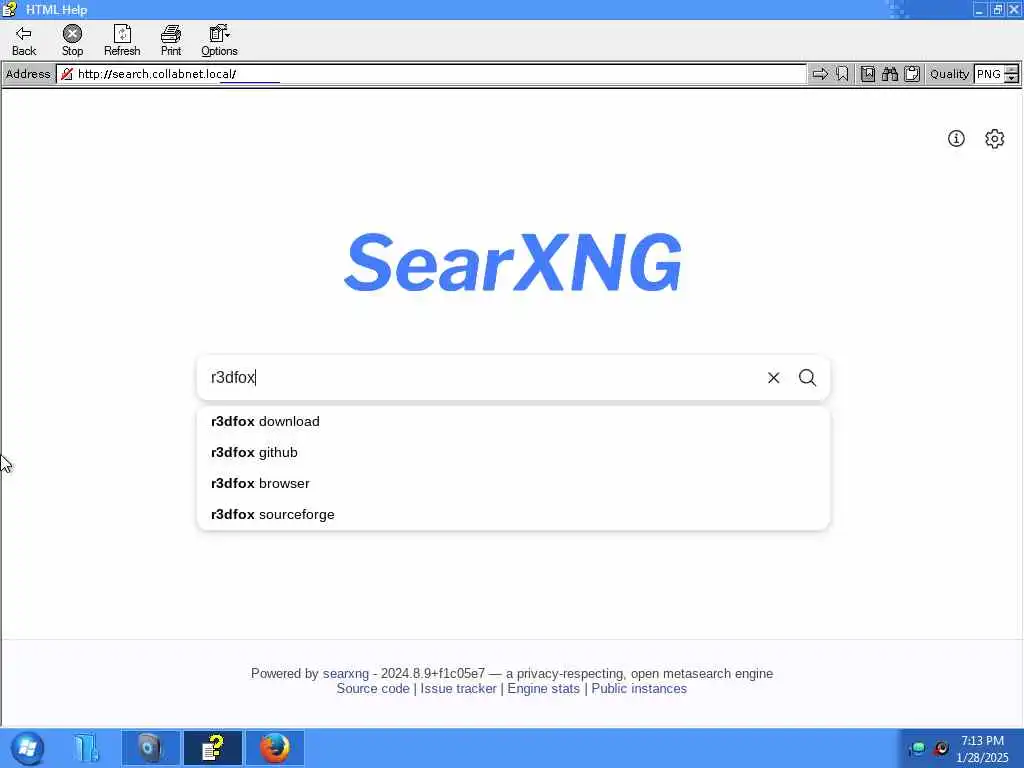1024x768 pixels.
Task: Open SearXNG preferences gear icon
Action: pos(995,138)
